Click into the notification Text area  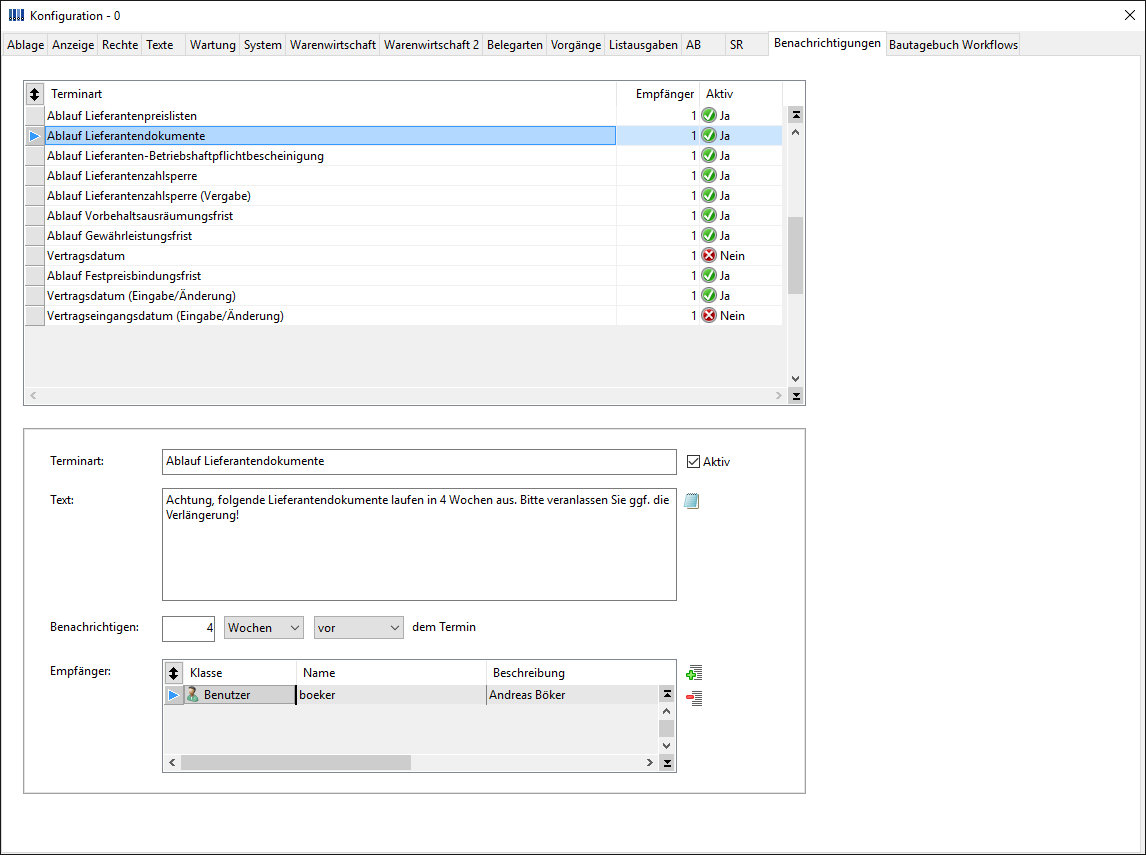point(419,544)
